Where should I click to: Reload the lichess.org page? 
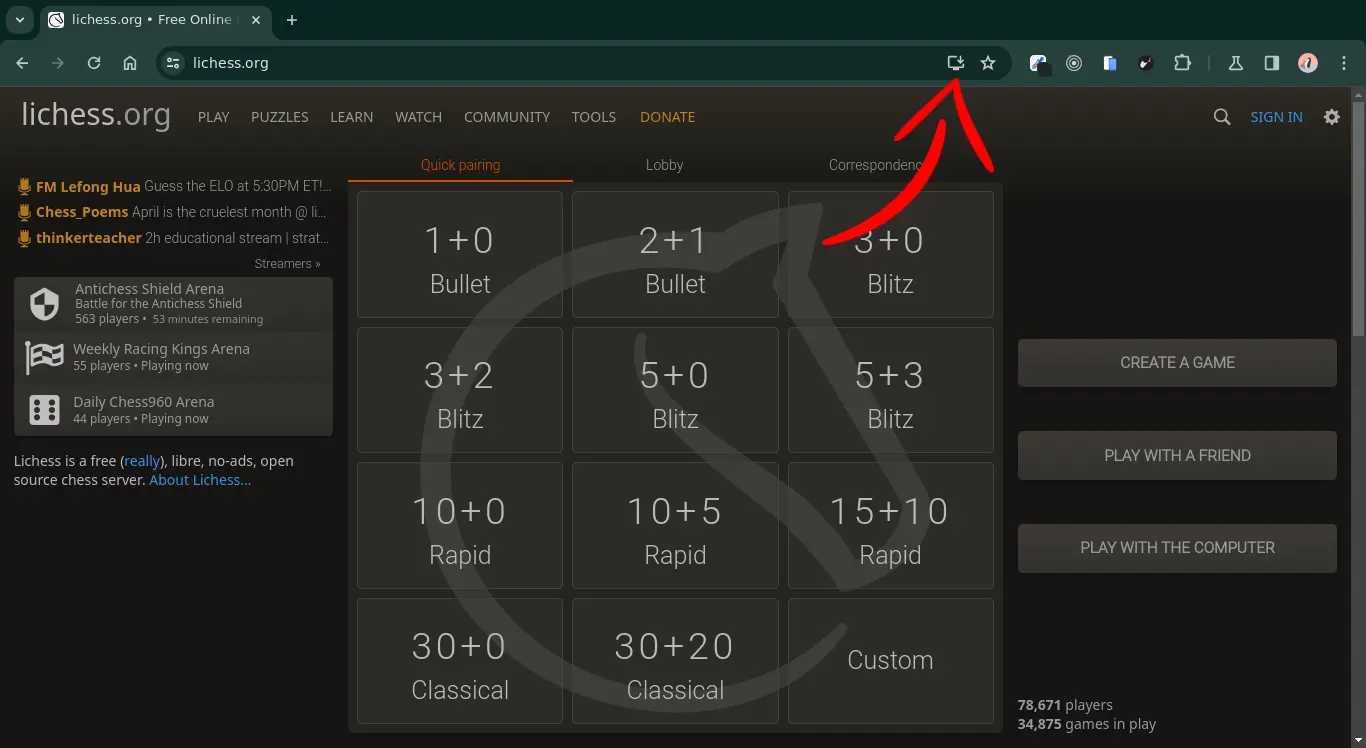tap(94, 63)
